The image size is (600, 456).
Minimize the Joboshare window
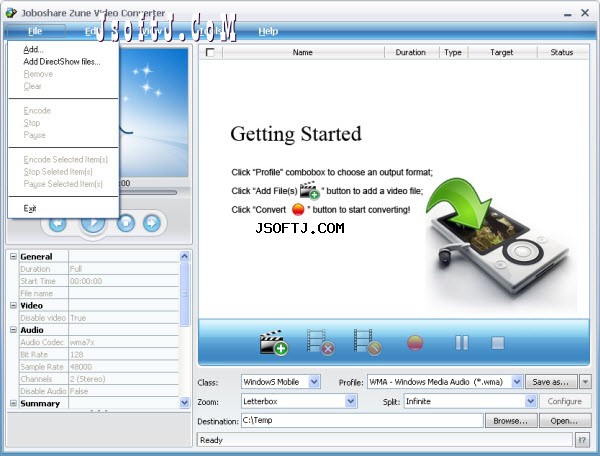(x=567, y=13)
